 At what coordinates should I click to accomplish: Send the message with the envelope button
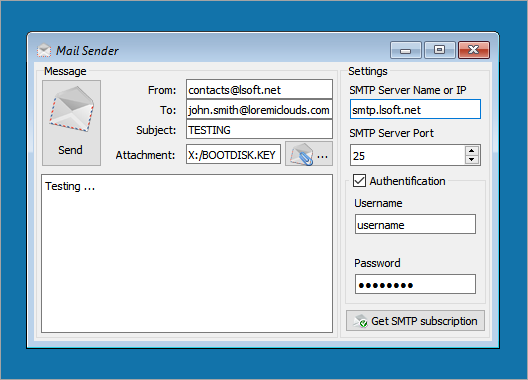tap(71, 123)
